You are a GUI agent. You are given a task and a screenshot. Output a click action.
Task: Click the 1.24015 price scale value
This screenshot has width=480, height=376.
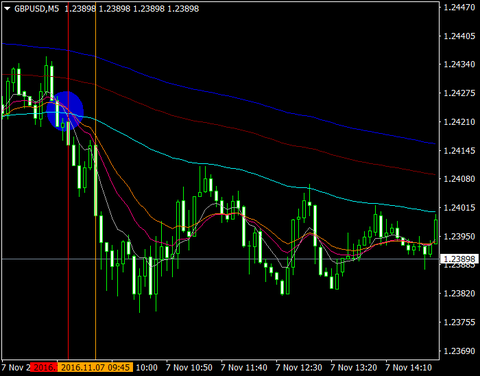tap(459, 208)
